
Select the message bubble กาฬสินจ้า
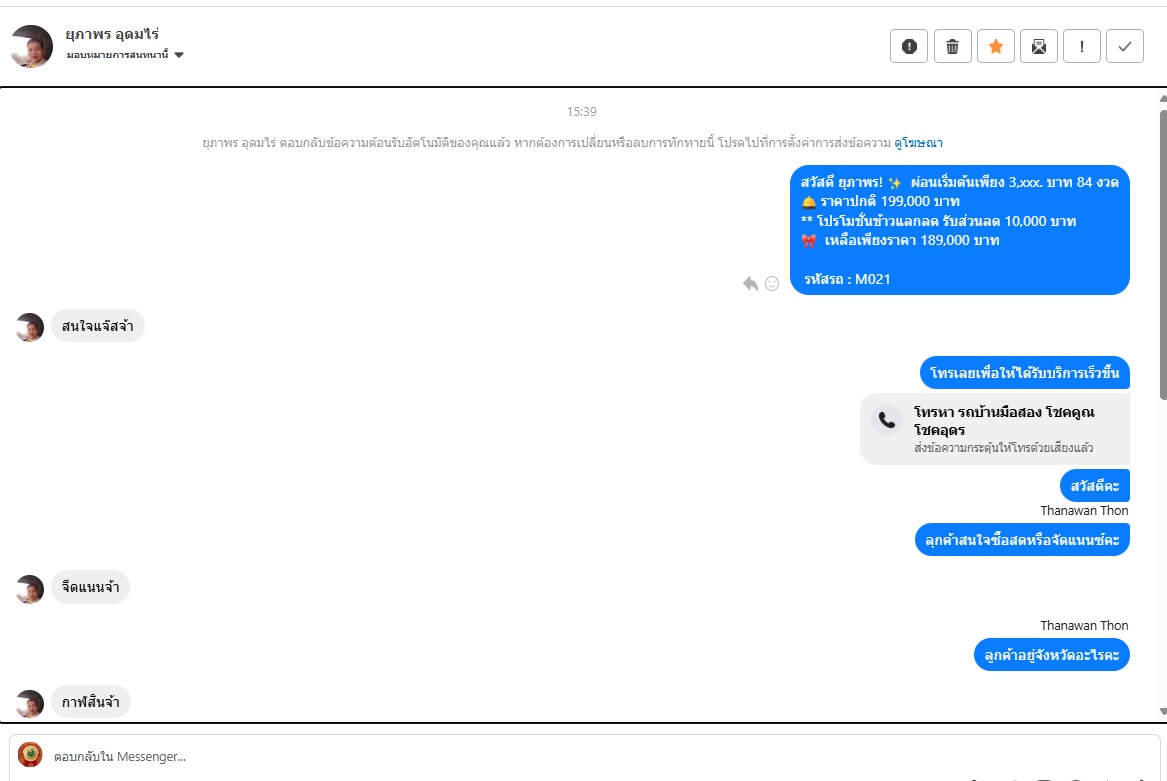[91, 701]
